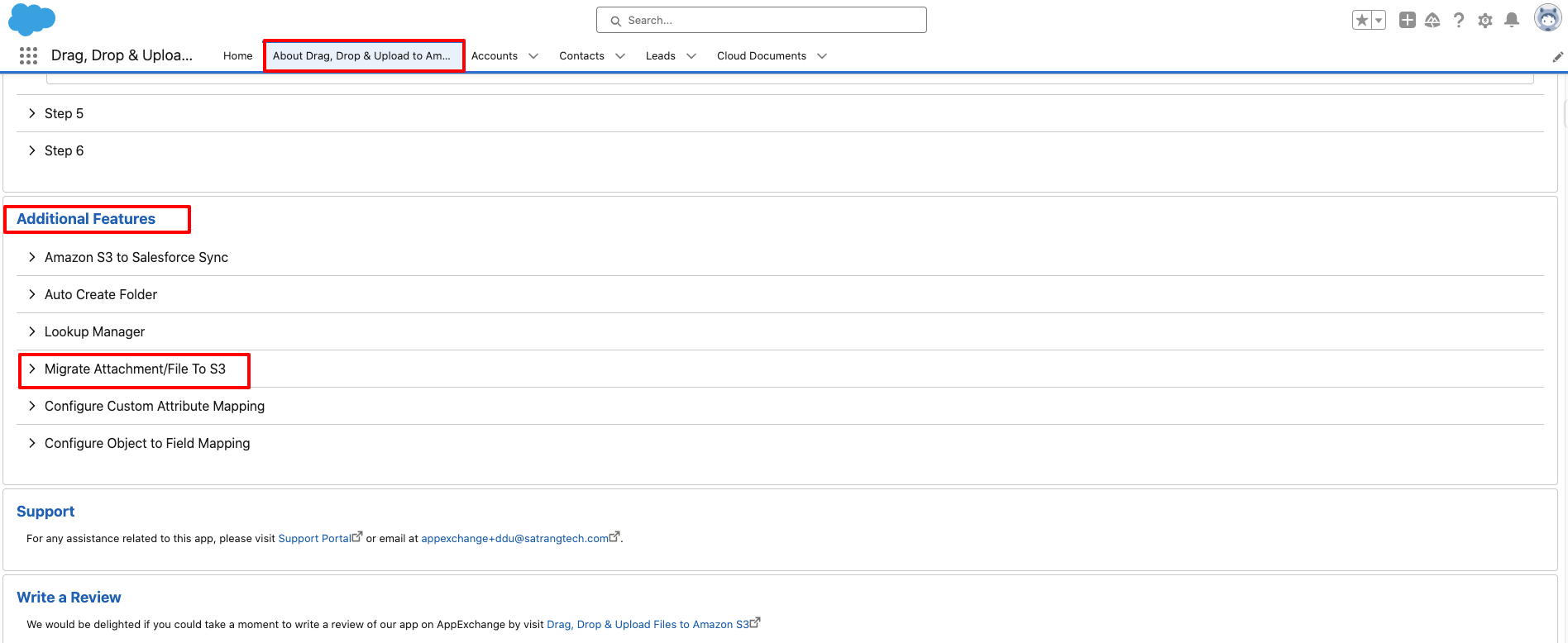Open the Contacts tab
Screen dimensions: 1568x643
[x=581, y=56]
